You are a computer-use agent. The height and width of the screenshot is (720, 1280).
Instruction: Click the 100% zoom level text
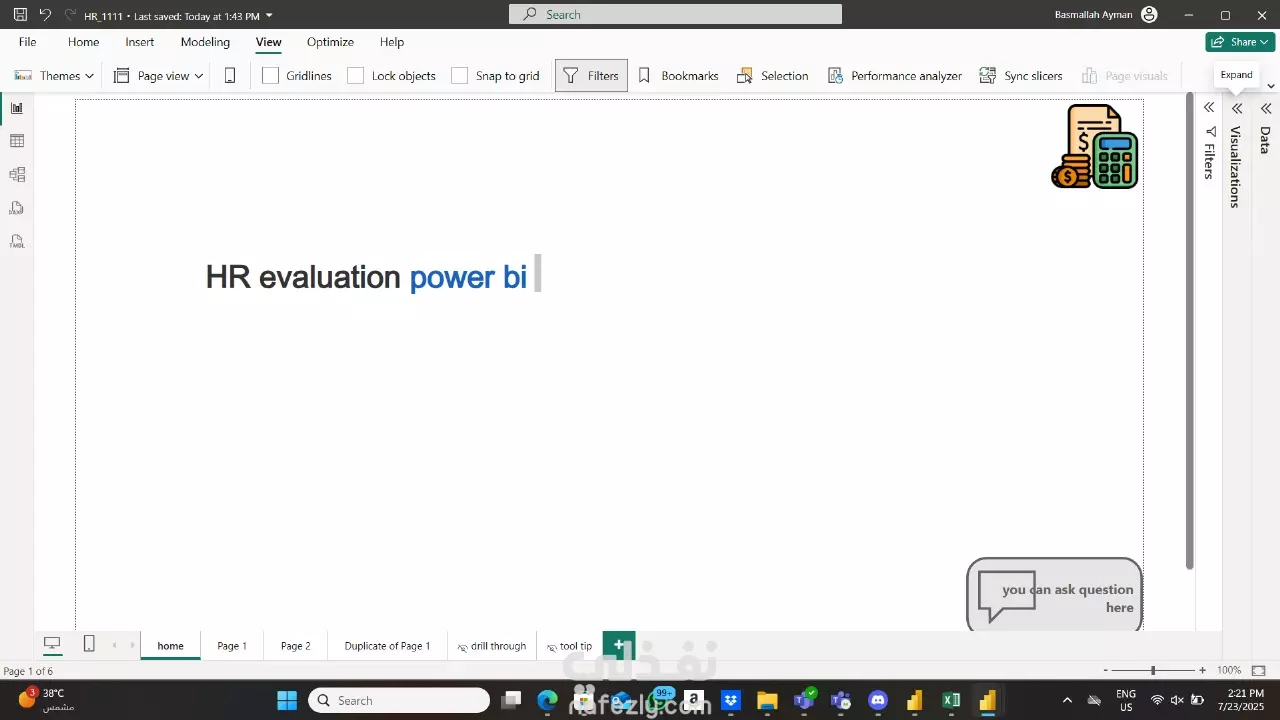(x=1229, y=670)
